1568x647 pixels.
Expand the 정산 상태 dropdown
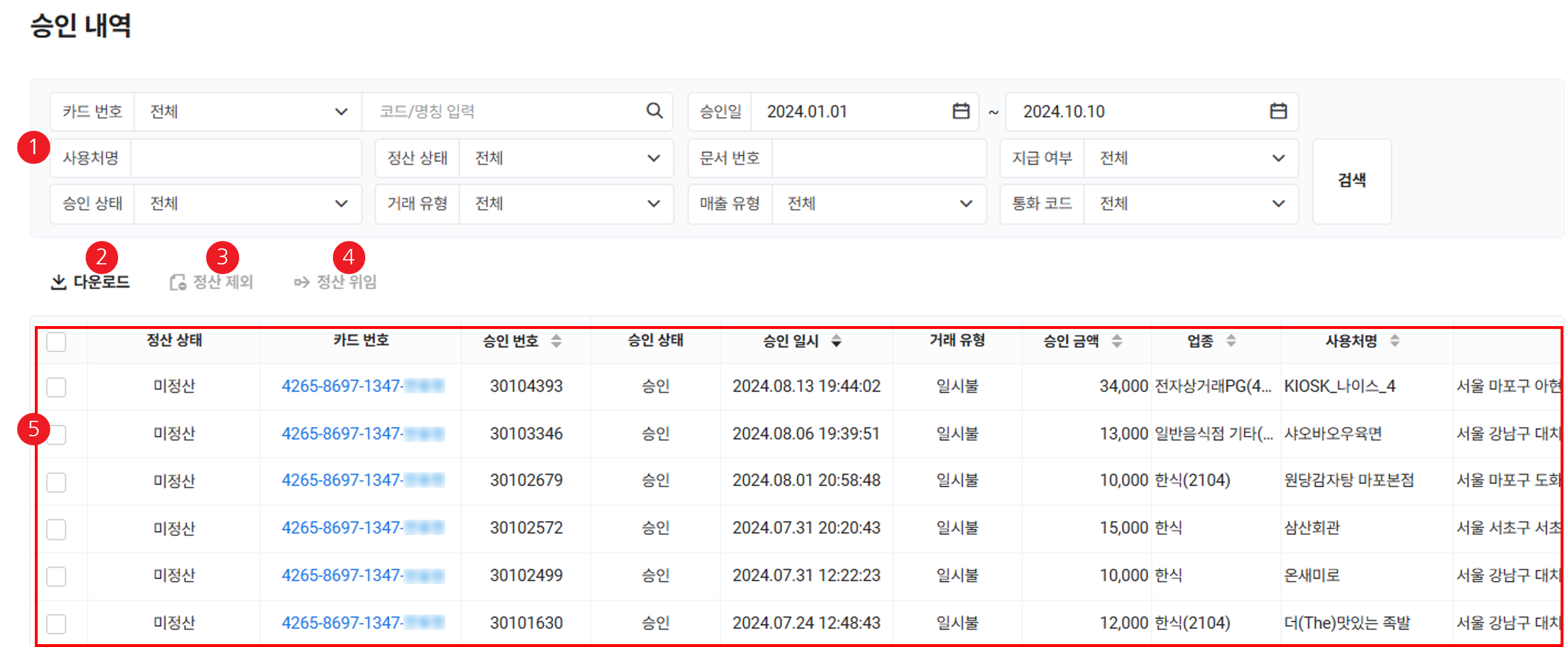tap(566, 158)
